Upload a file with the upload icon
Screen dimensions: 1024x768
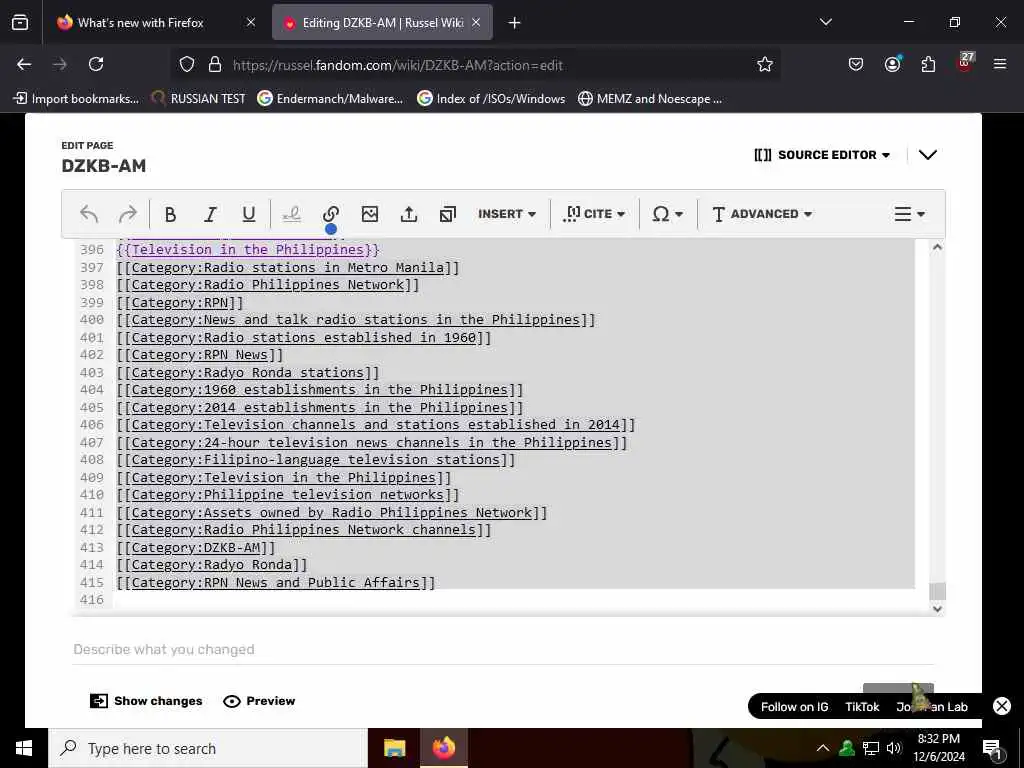tap(409, 214)
